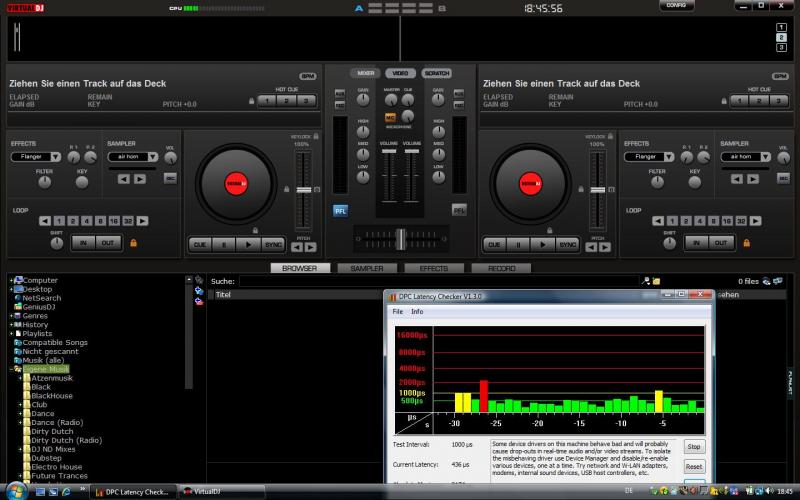Click left deck BPM button
Image resolution: width=800 pixels, height=500 pixels.
[308, 76]
